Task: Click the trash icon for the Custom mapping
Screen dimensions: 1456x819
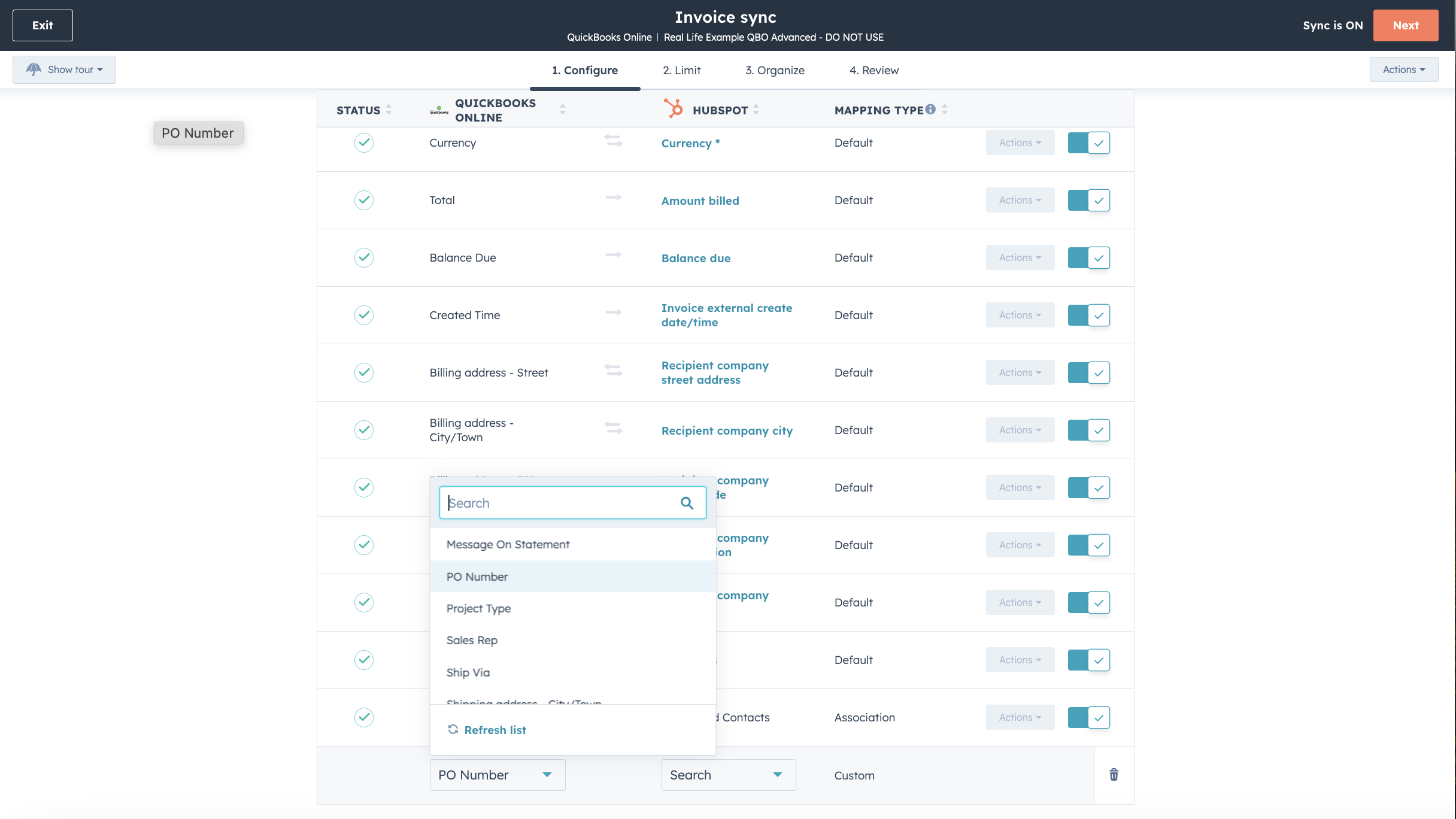Action: [x=1114, y=775]
